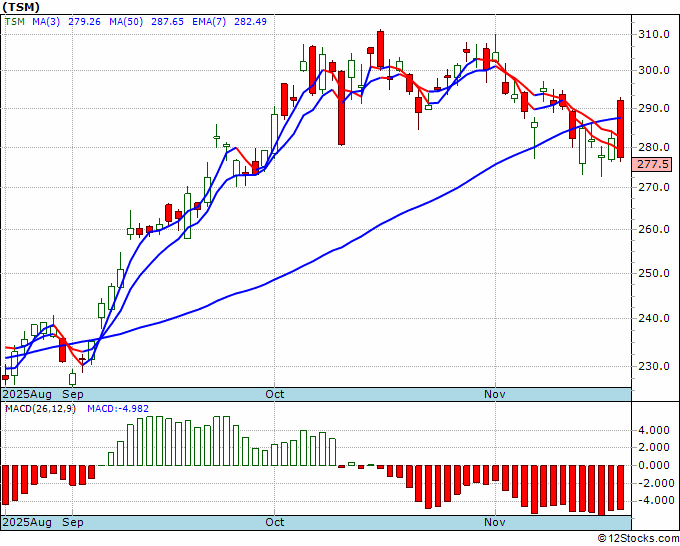Click the 260.0 price axis label
This screenshot has width=680, height=546.
[653, 229]
